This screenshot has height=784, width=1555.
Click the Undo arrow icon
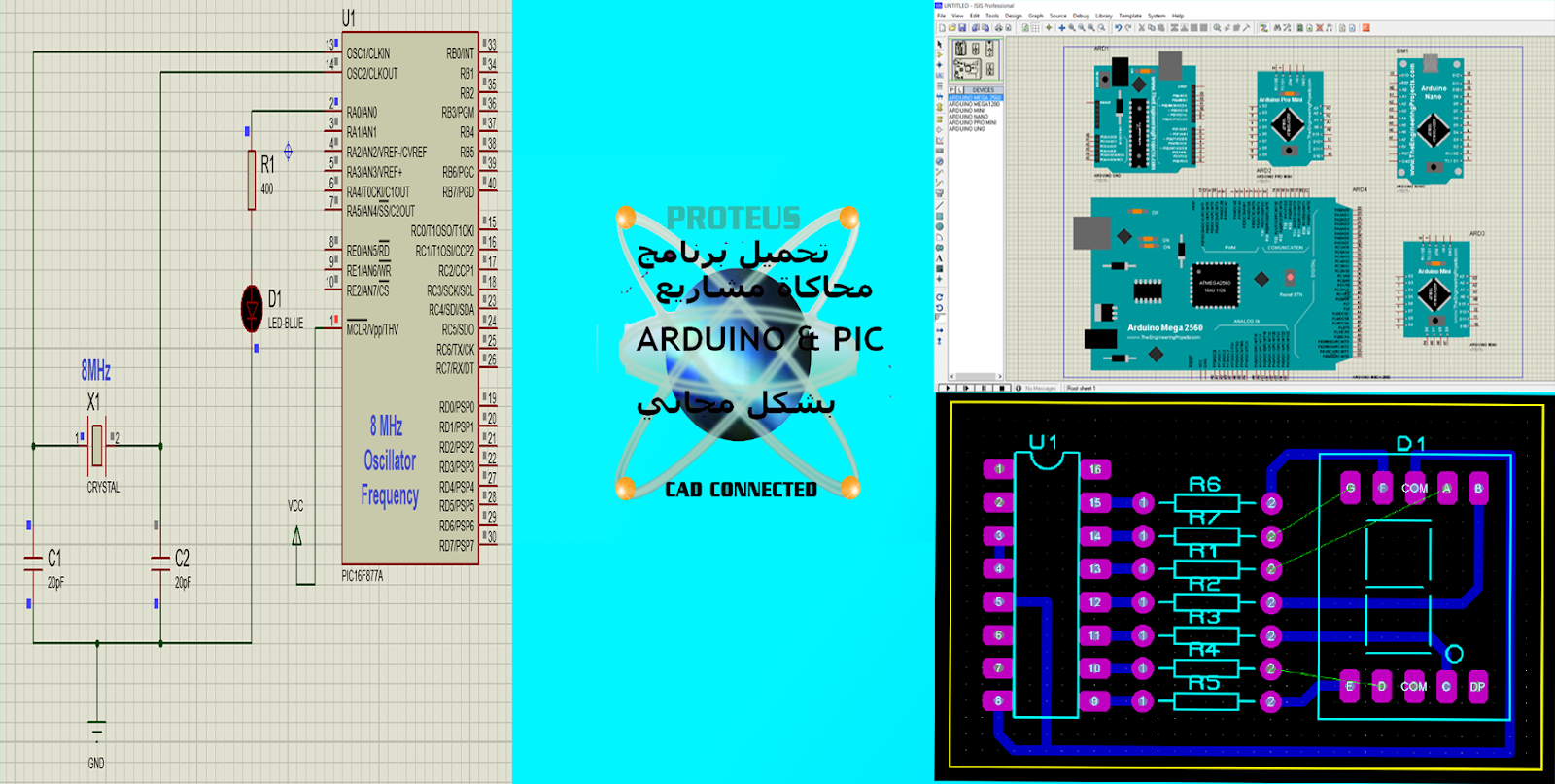click(1118, 28)
